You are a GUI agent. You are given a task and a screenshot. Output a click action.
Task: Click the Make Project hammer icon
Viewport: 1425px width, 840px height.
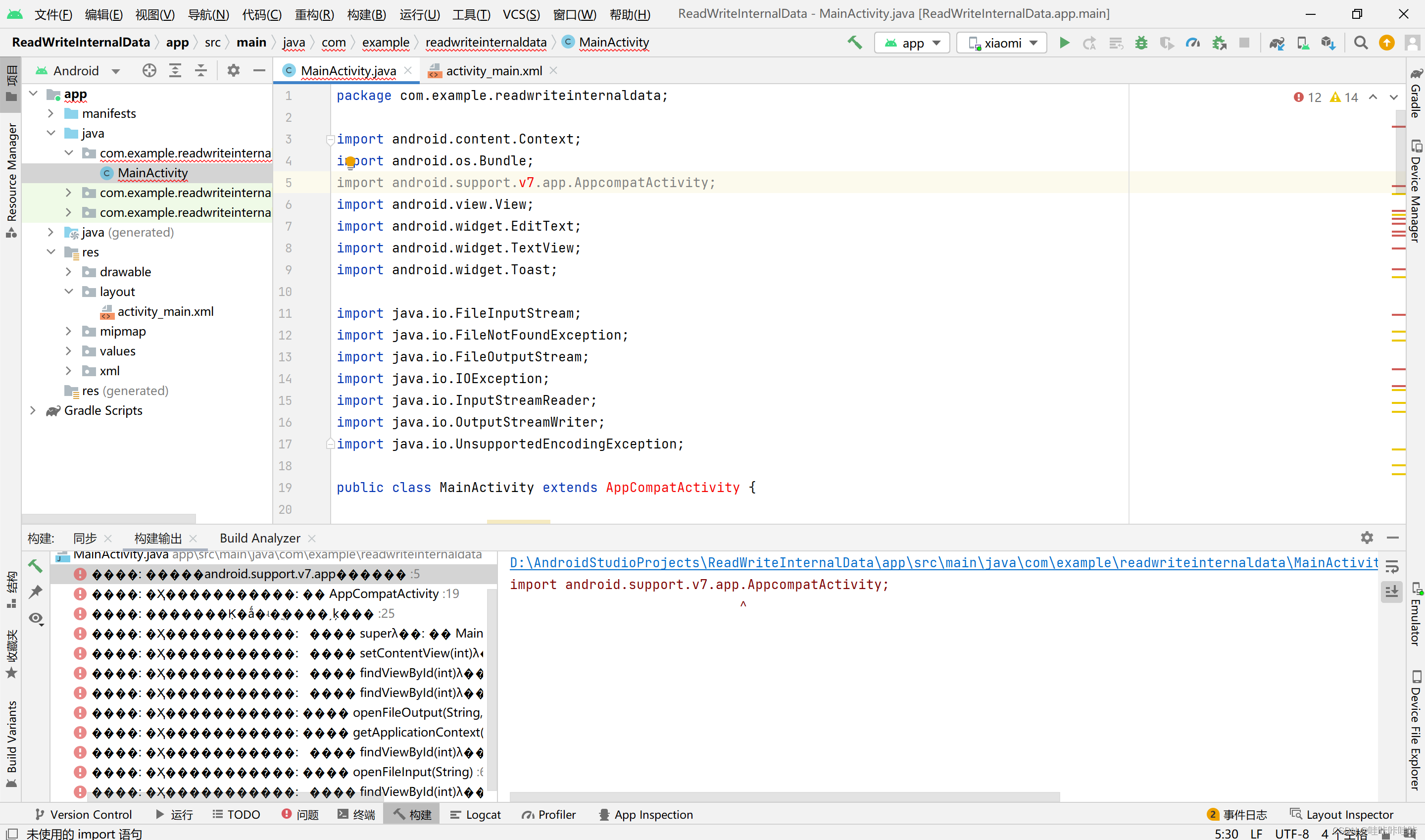coord(854,43)
